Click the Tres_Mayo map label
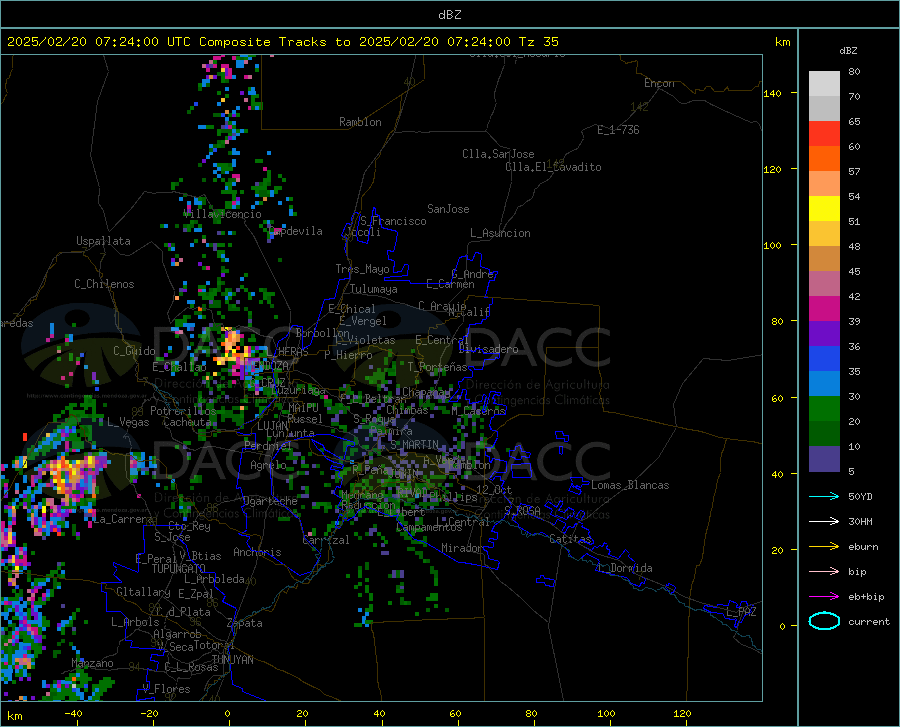 363,269
